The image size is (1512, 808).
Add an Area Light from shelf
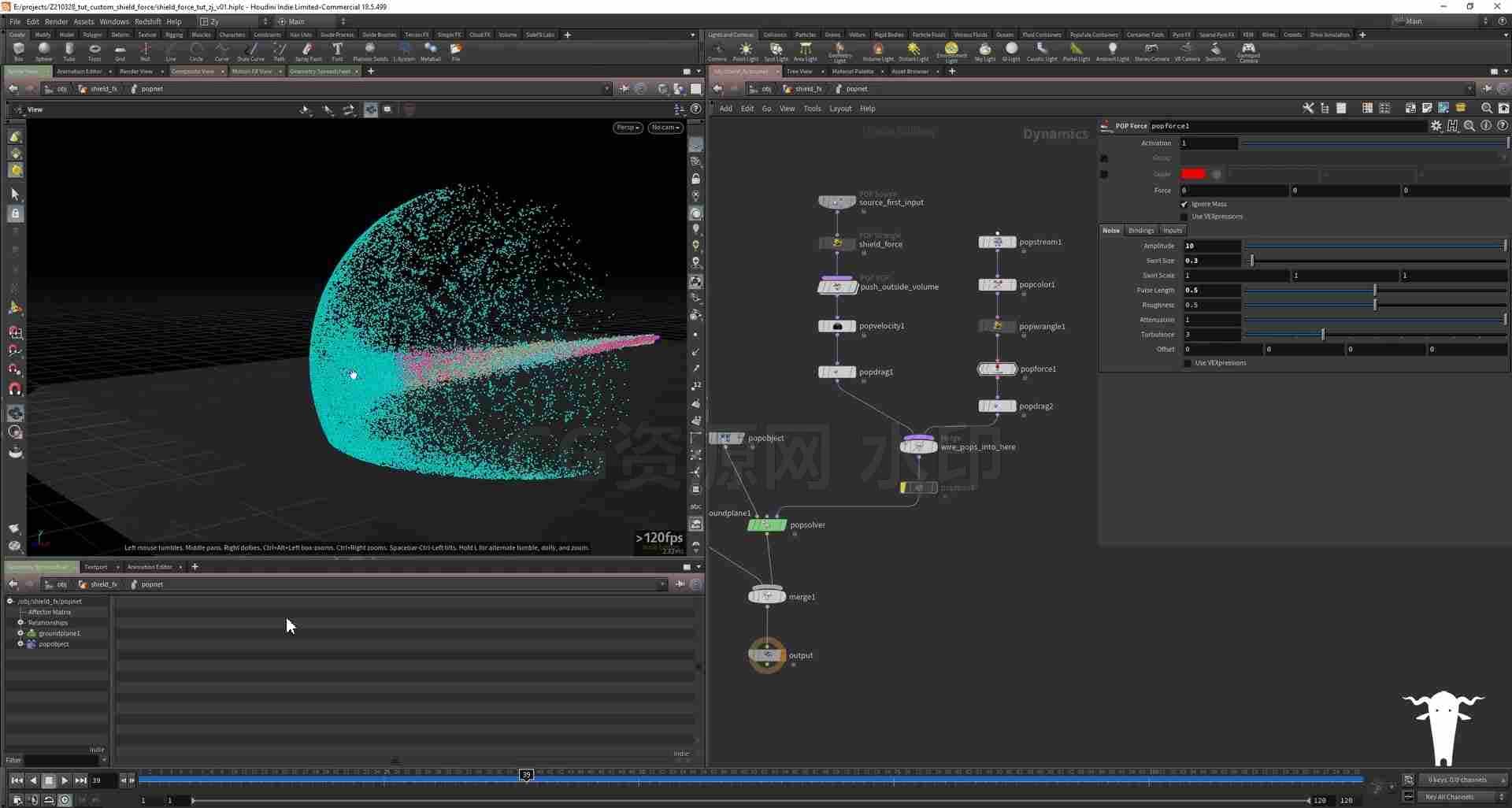tap(805, 52)
